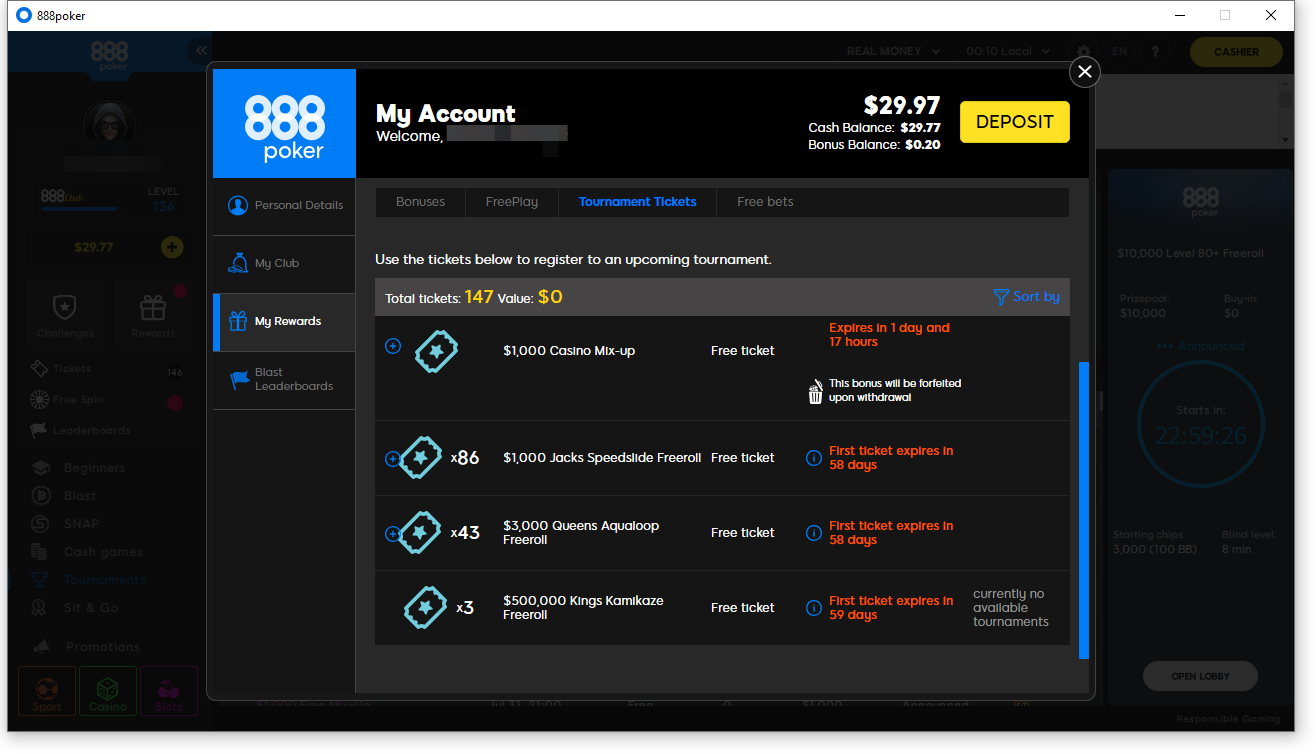Image resolution: width=1316 pixels, height=754 pixels.
Task: Open the REAL MONEY dropdown
Action: [893, 51]
